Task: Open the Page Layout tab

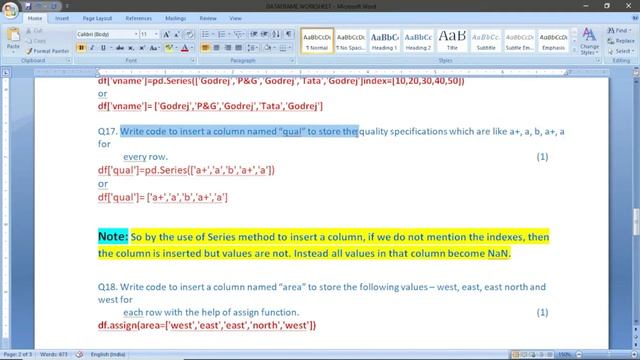Action: [x=97, y=18]
